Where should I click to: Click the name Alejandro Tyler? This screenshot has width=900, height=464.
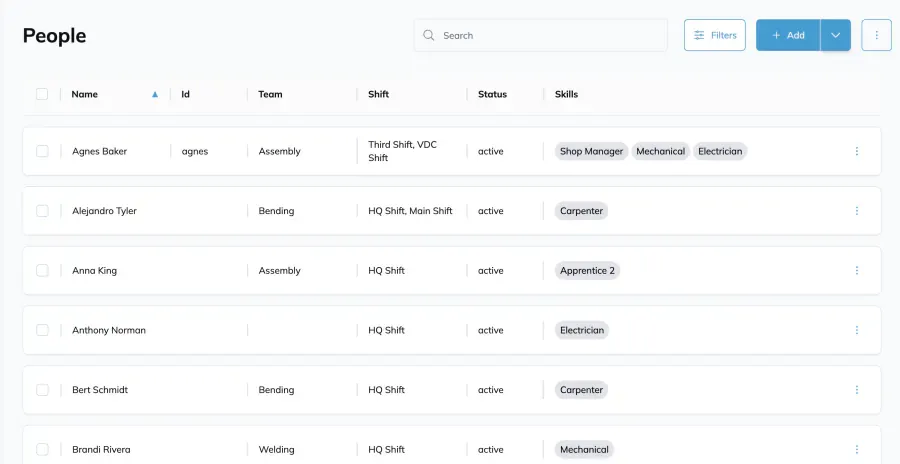pyautogui.click(x=104, y=211)
